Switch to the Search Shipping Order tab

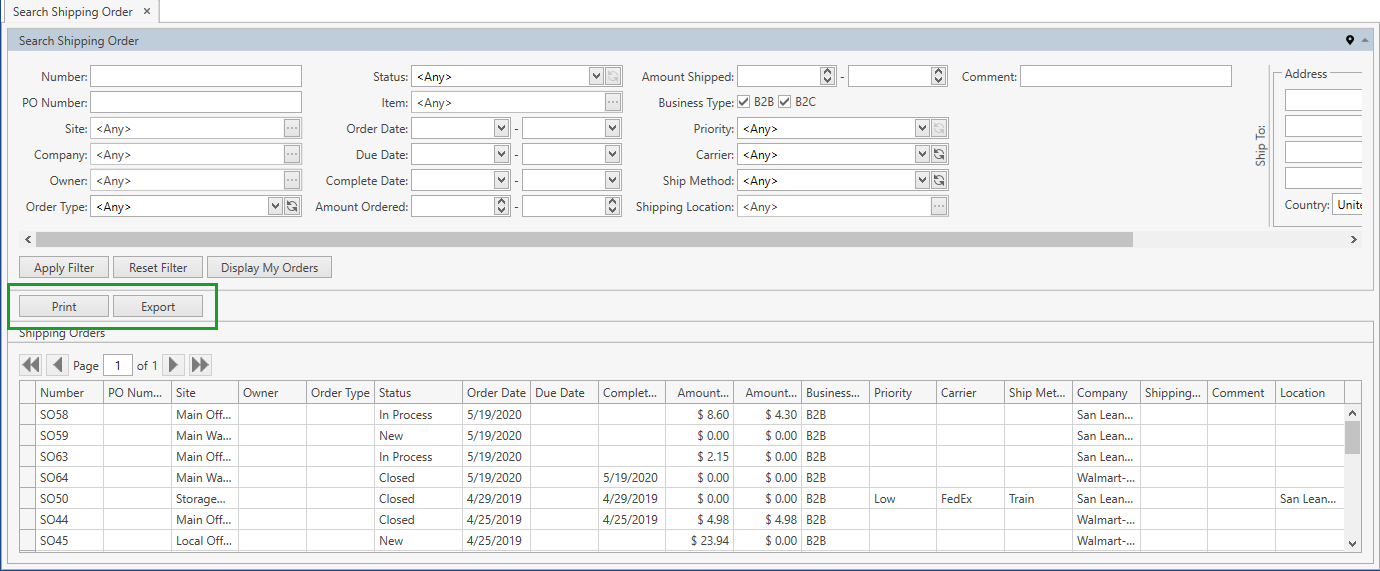pyautogui.click(x=72, y=12)
